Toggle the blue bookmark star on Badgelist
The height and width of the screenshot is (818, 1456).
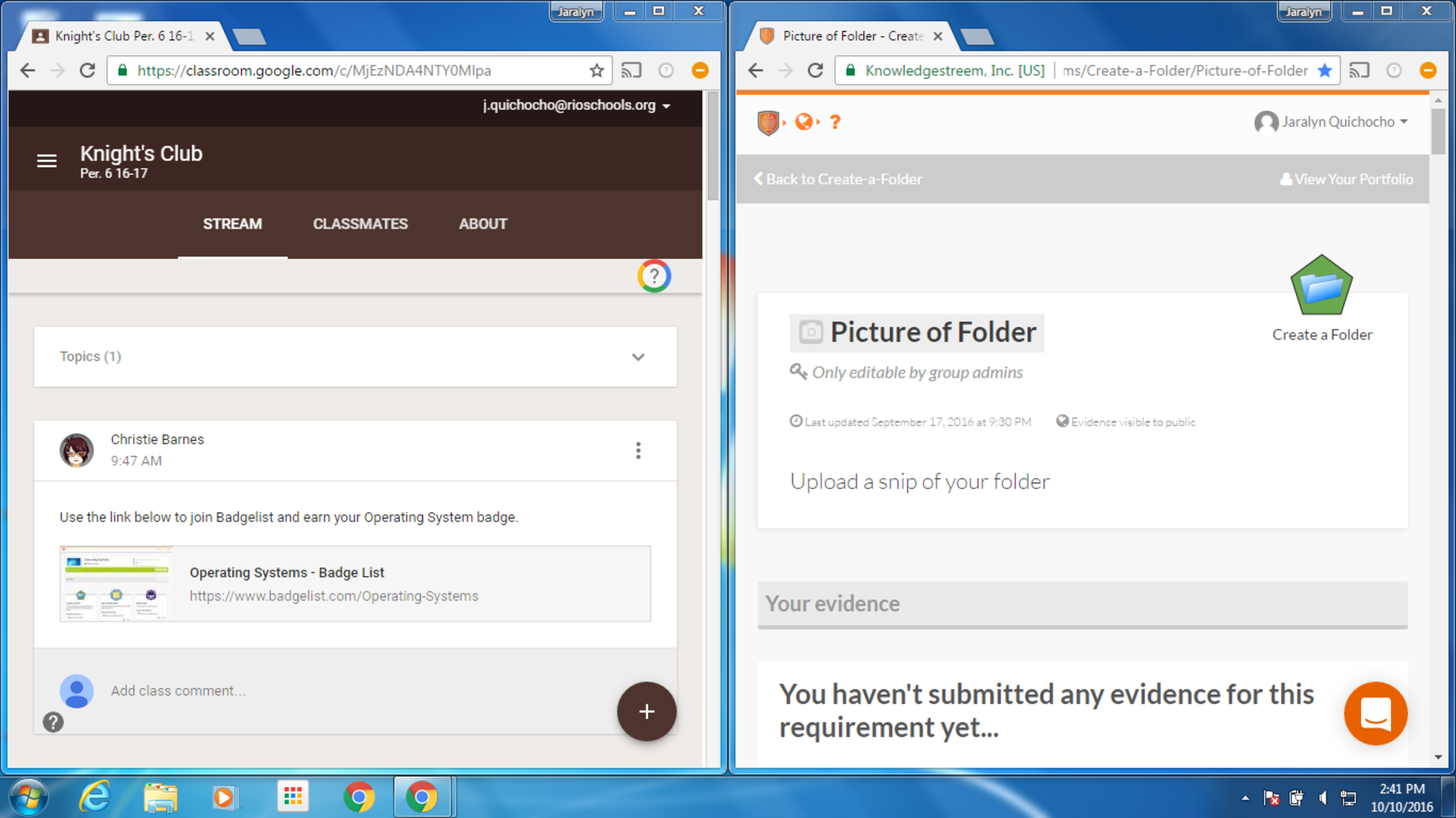click(x=1324, y=70)
